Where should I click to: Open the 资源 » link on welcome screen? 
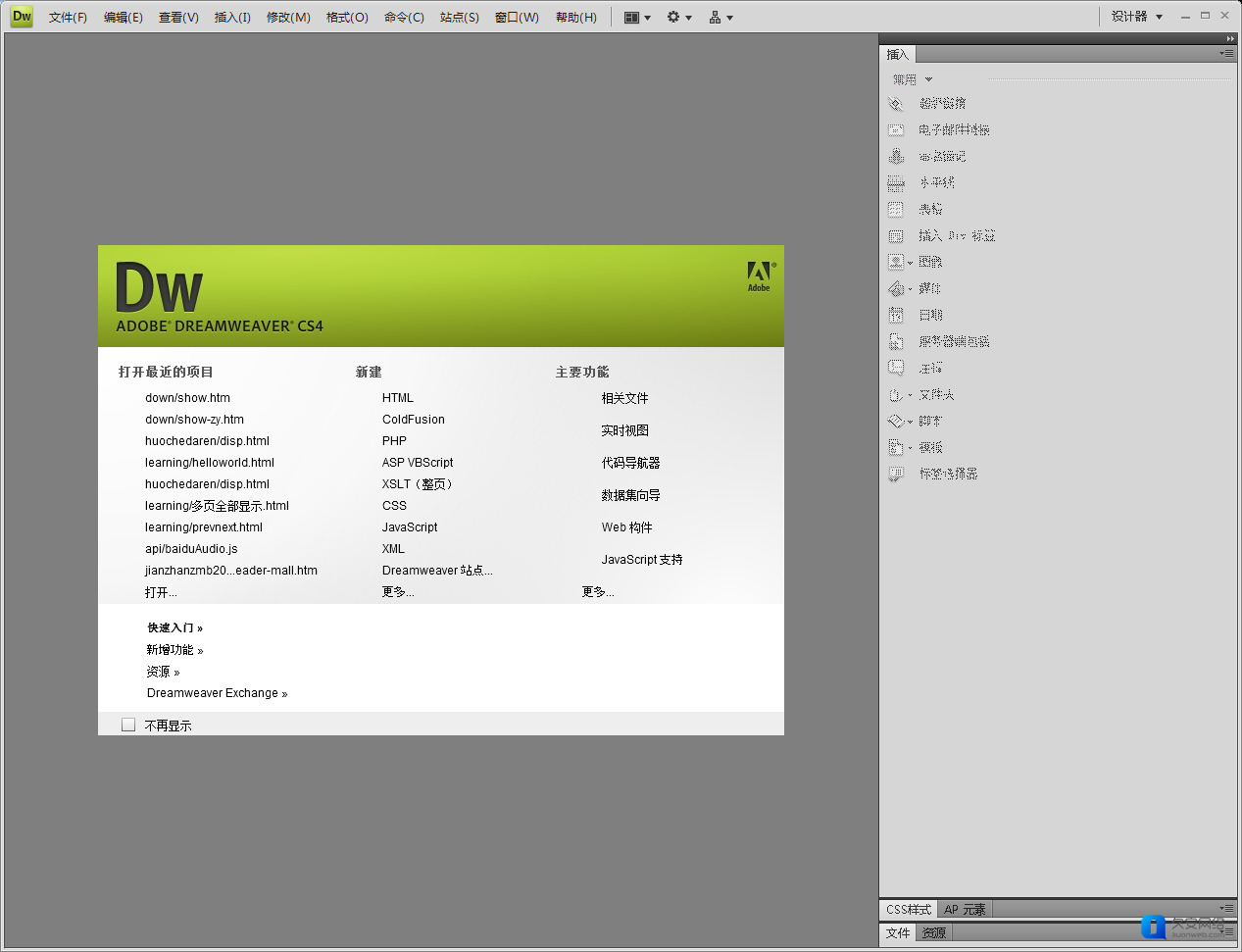click(x=164, y=672)
